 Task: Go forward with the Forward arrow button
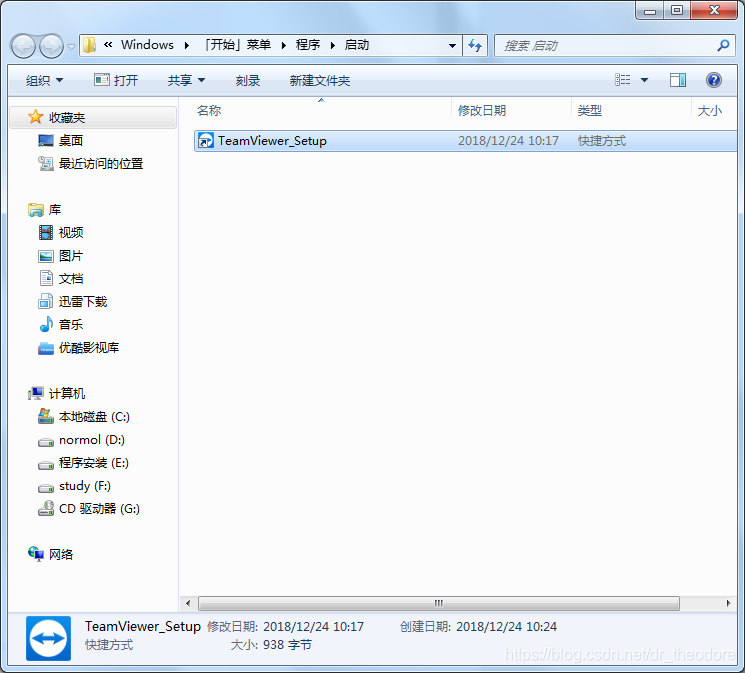click(x=51, y=46)
